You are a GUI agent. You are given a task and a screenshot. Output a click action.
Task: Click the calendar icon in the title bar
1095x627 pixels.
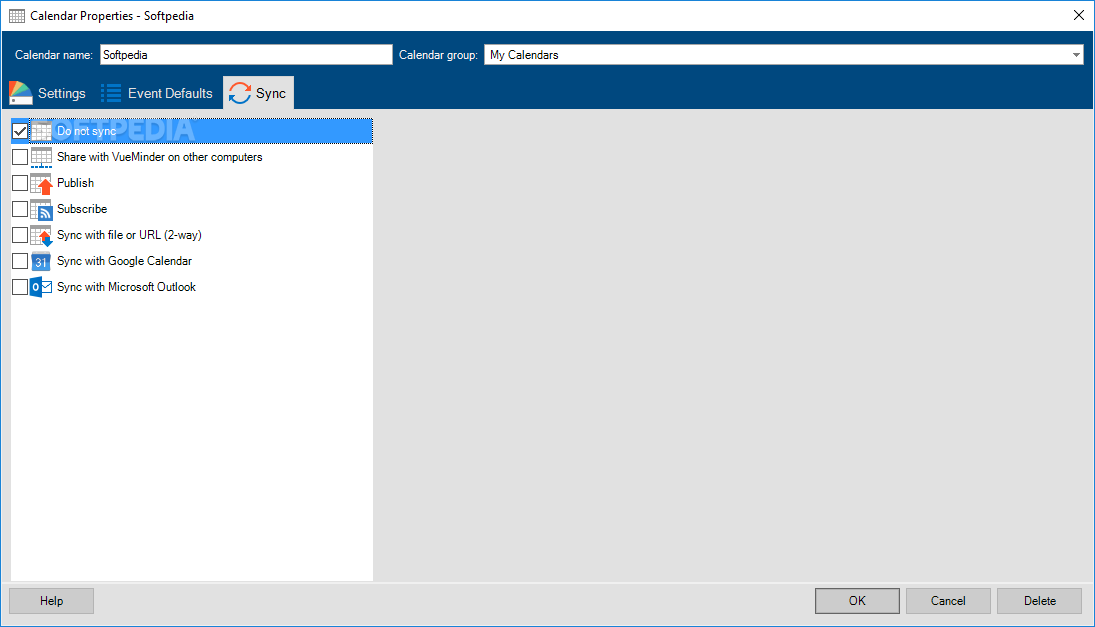[17, 15]
